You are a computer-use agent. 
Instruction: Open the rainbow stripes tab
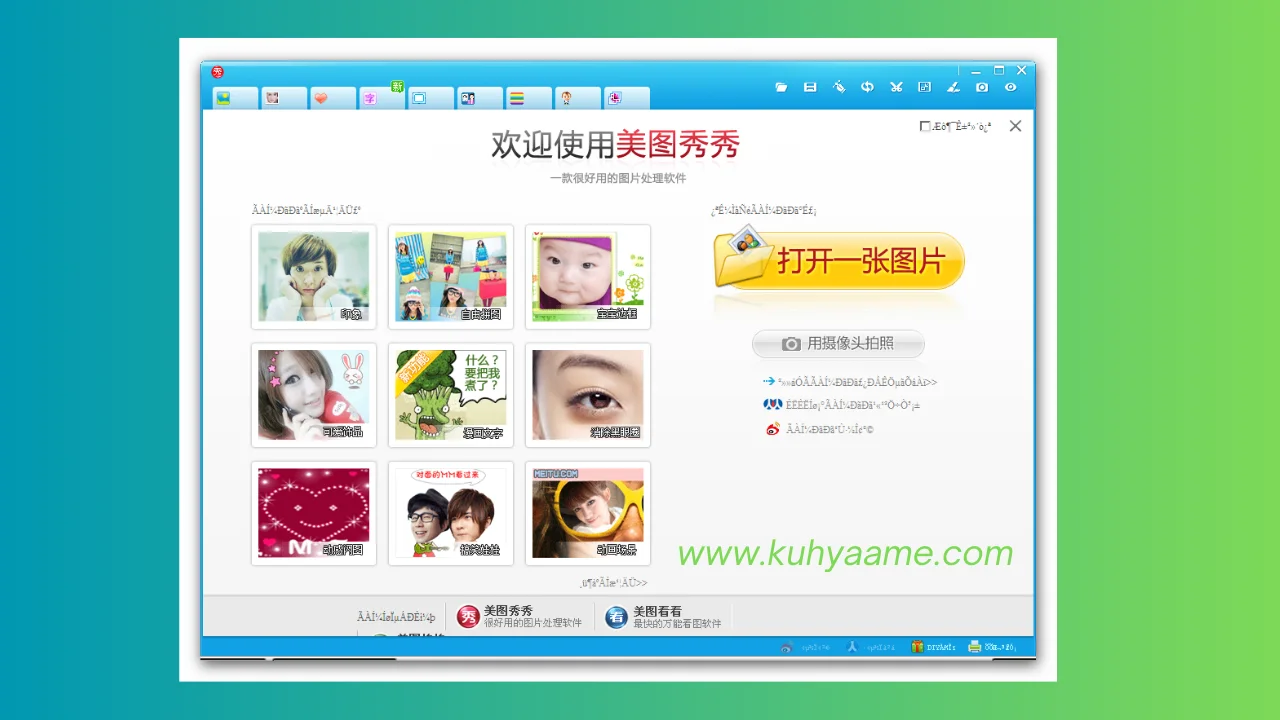[x=529, y=98]
